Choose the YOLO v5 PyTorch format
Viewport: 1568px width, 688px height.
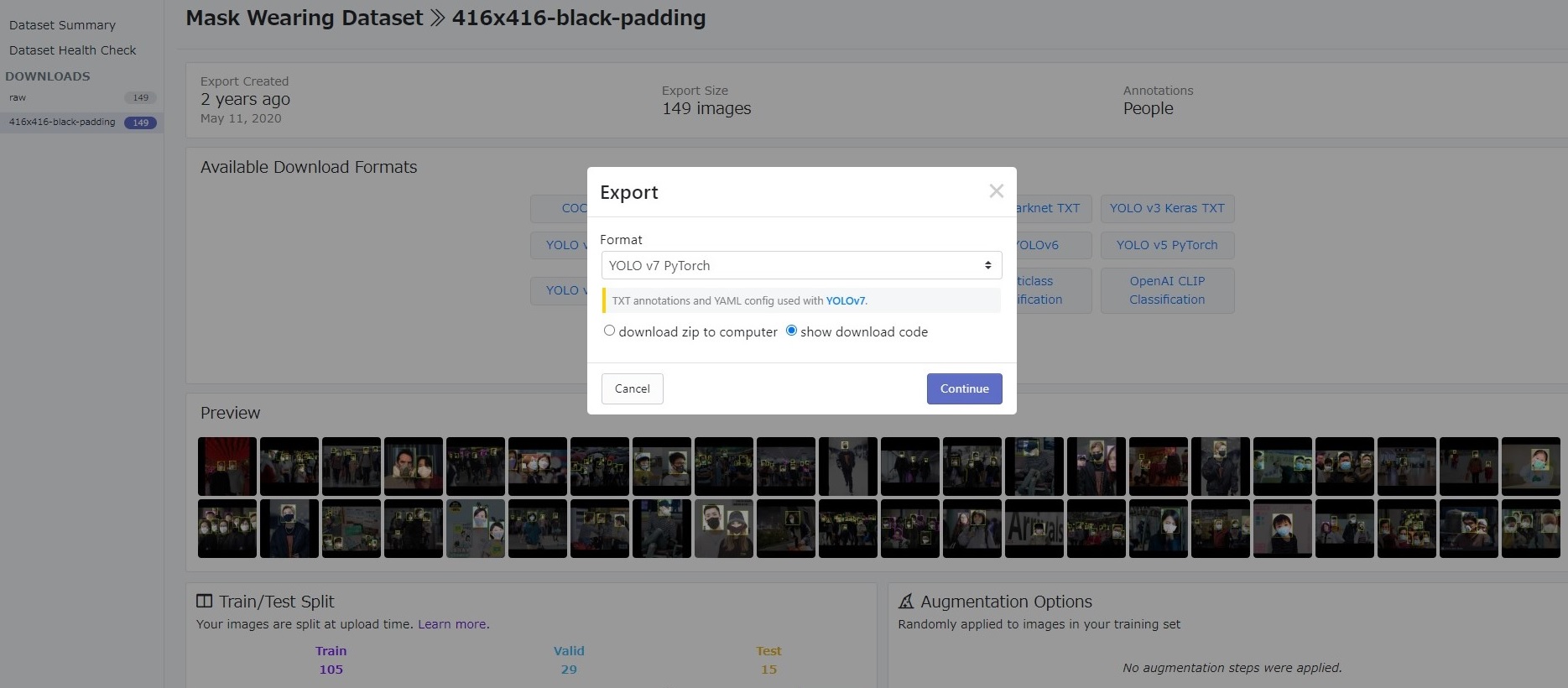point(1166,245)
